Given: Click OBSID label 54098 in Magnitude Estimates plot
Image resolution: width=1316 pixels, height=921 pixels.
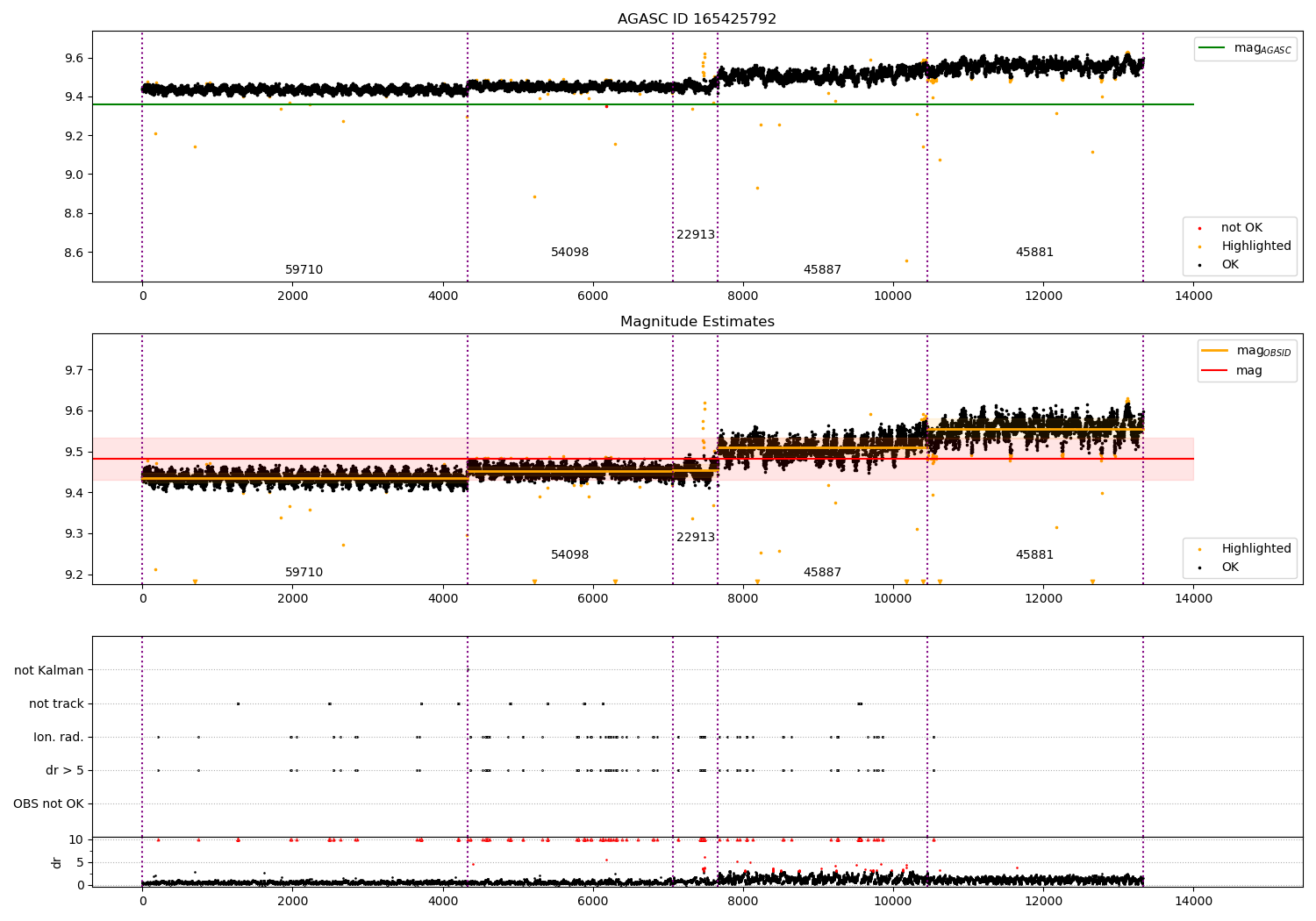Looking at the screenshot, I should tap(569, 554).
